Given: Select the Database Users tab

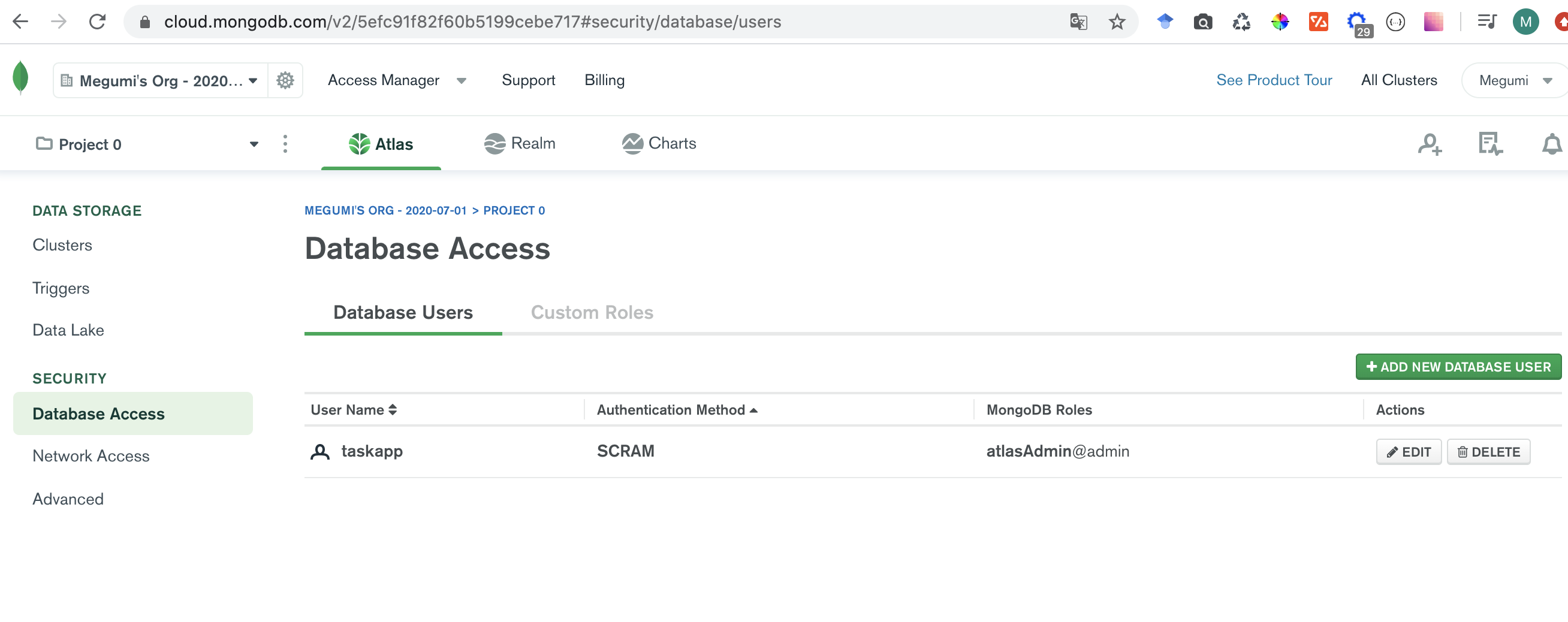Looking at the screenshot, I should point(403,312).
